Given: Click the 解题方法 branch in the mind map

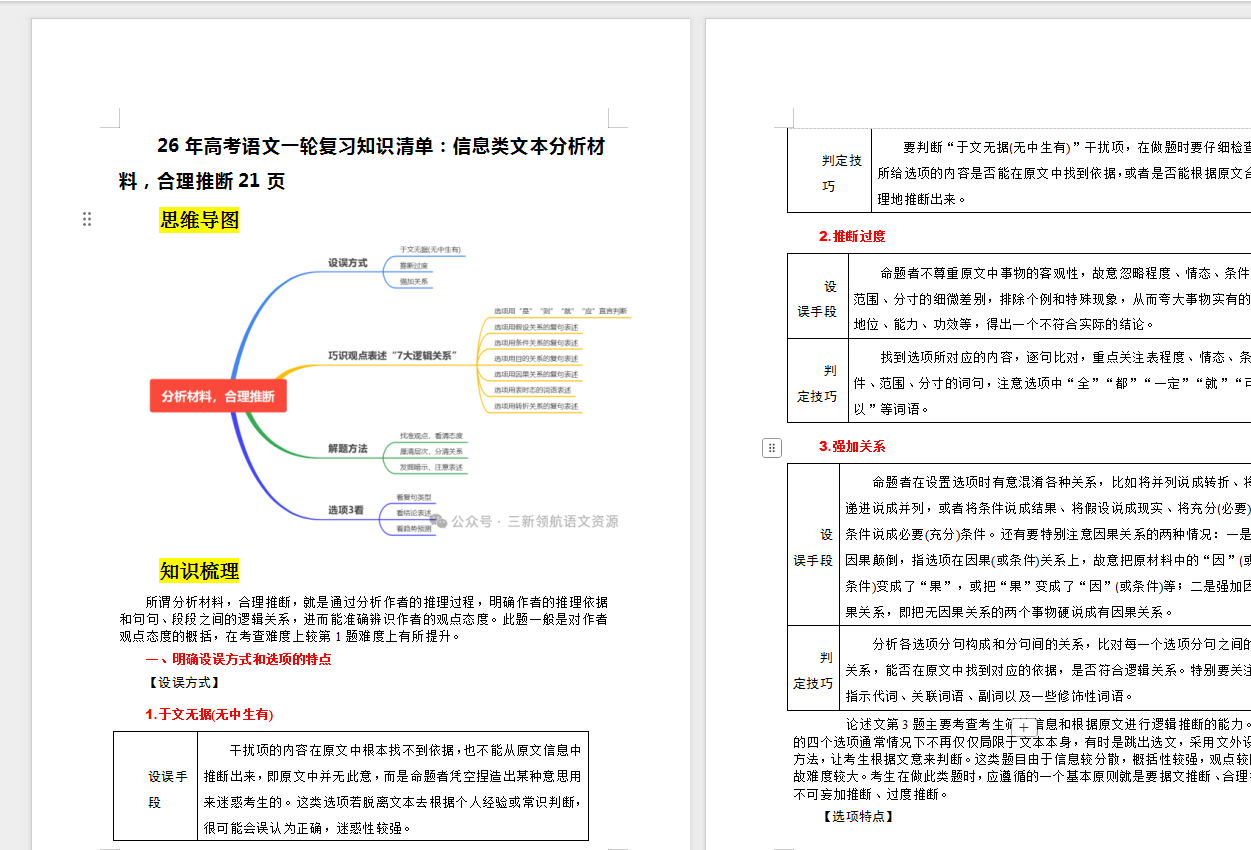Looking at the screenshot, I should click(x=347, y=449).
